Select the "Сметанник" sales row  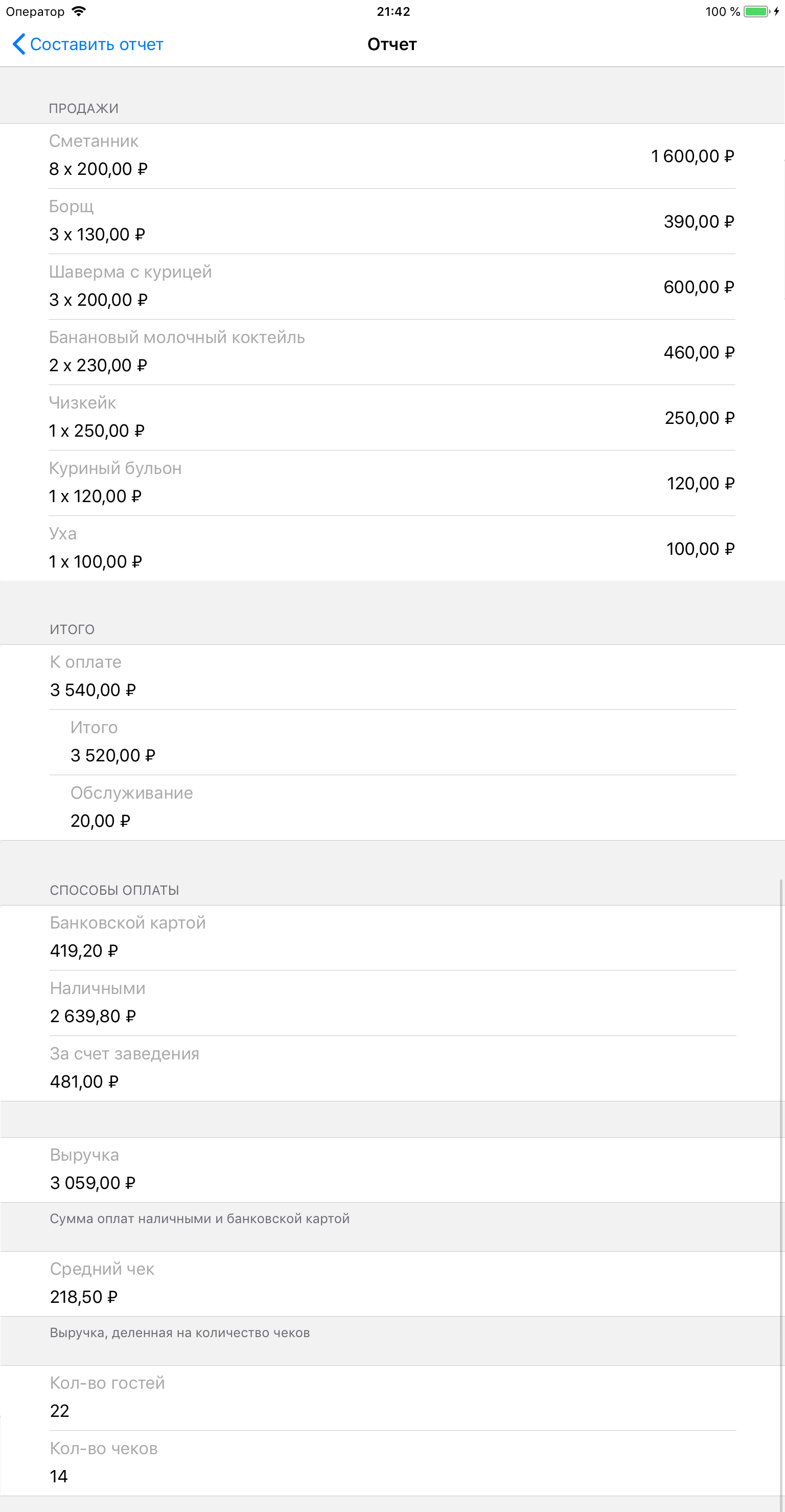pyautogui.click(x=392, y=155)
